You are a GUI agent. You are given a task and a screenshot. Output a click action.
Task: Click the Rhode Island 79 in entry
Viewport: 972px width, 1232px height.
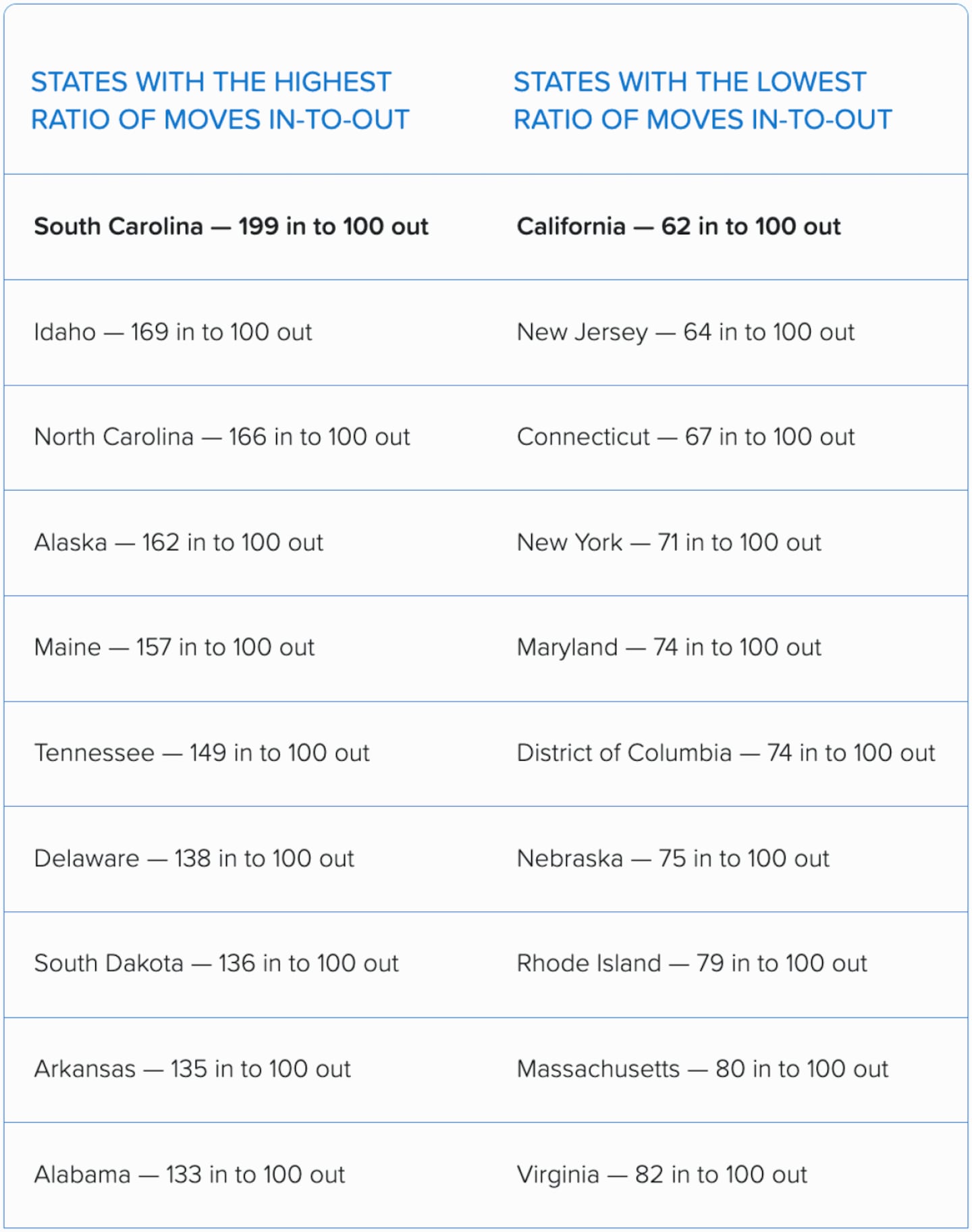click(691, 963)
